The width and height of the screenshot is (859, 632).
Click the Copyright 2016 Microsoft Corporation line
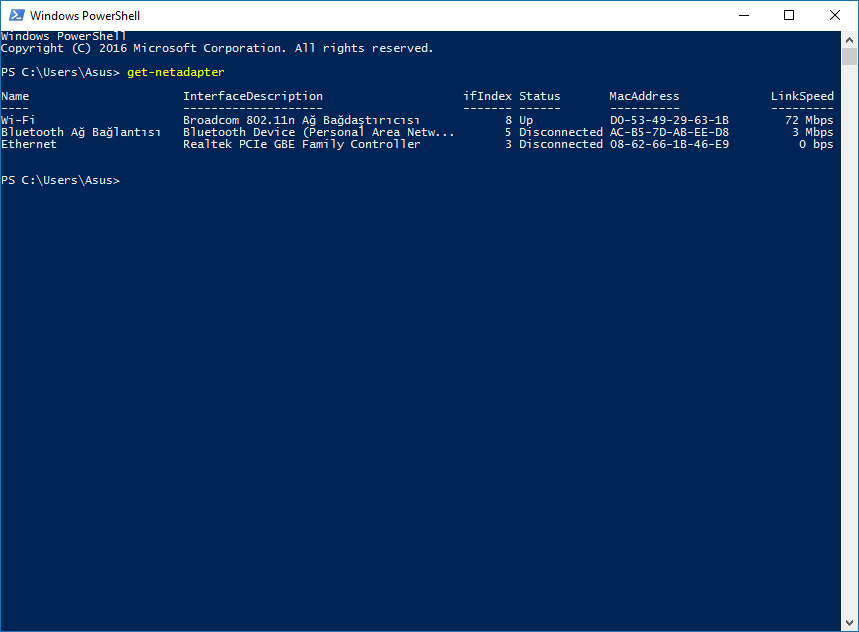point(217,49)
